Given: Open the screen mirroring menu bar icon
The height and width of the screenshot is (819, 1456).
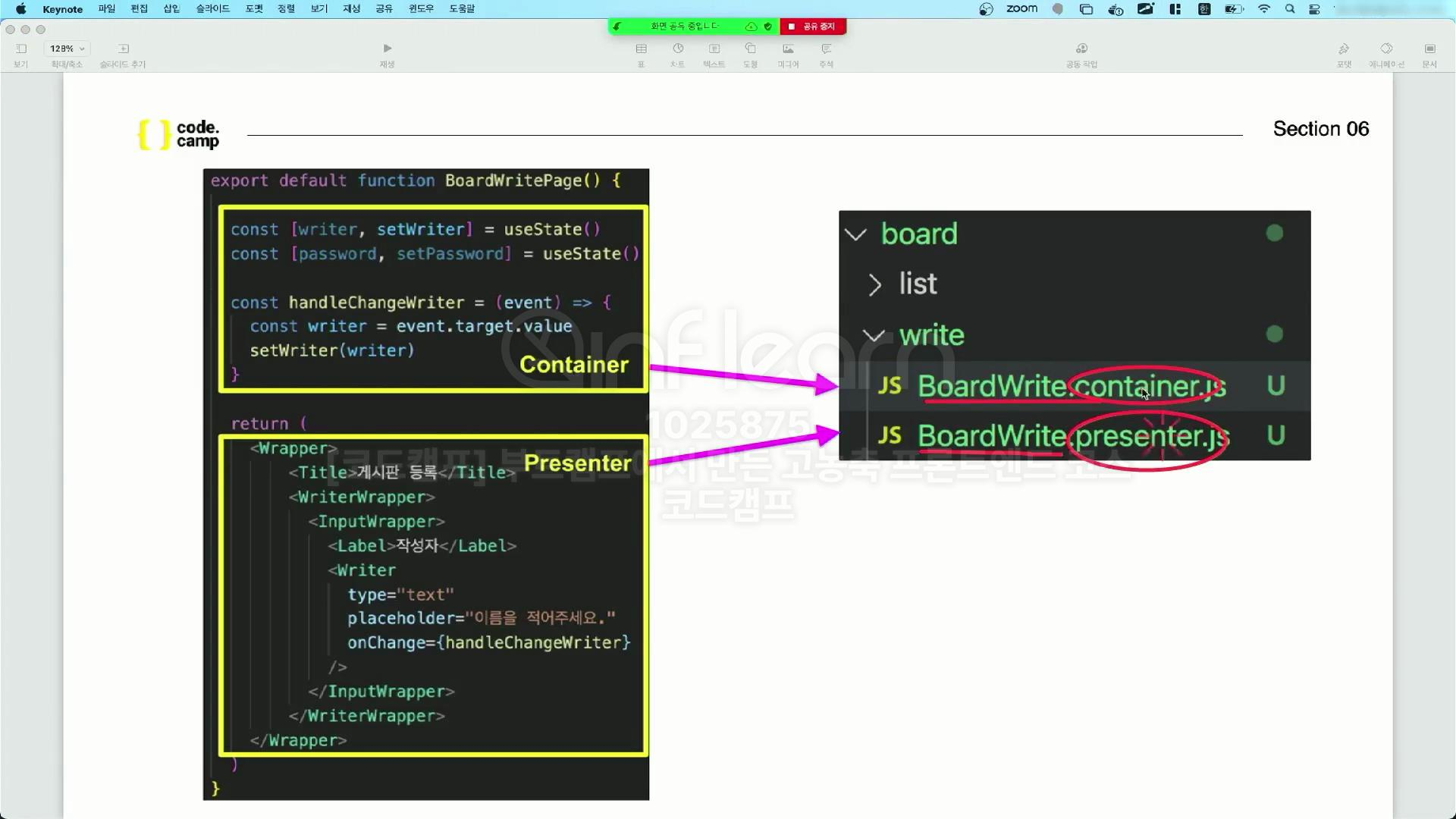Looking at the screenshot, I should (x=1086, y=9).
